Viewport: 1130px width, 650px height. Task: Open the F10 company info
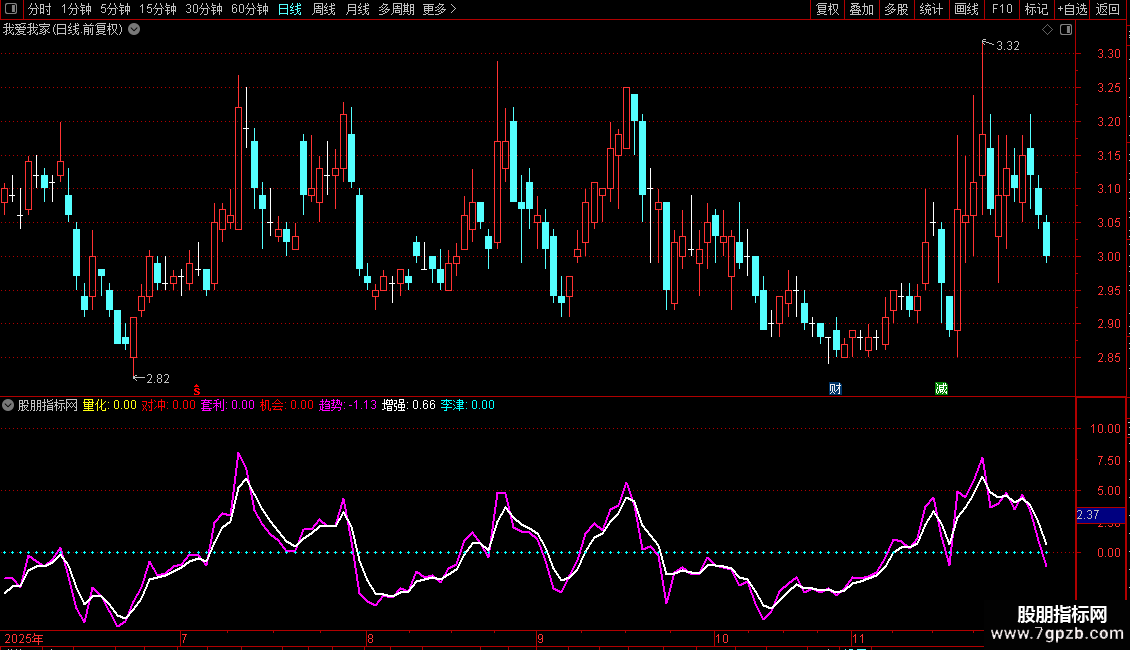[1002, 9]
